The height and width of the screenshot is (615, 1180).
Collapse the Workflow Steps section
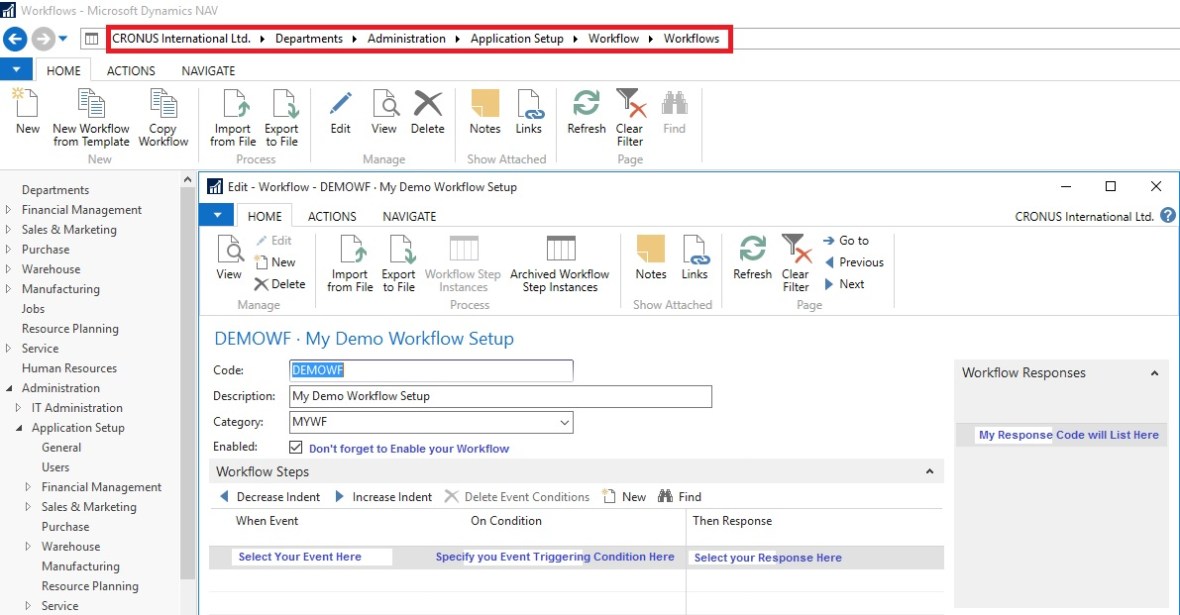929,472
